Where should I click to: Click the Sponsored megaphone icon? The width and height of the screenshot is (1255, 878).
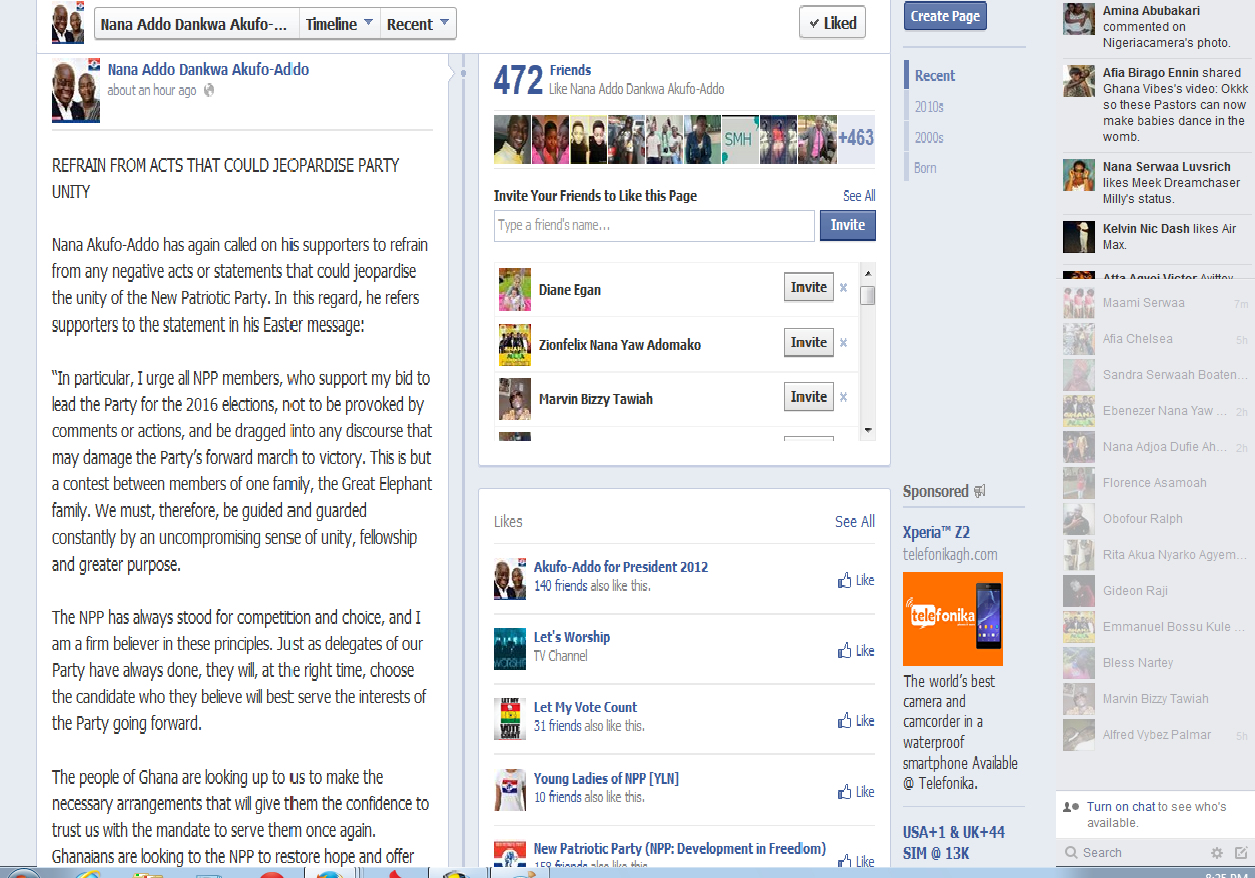tap(980, 491)
